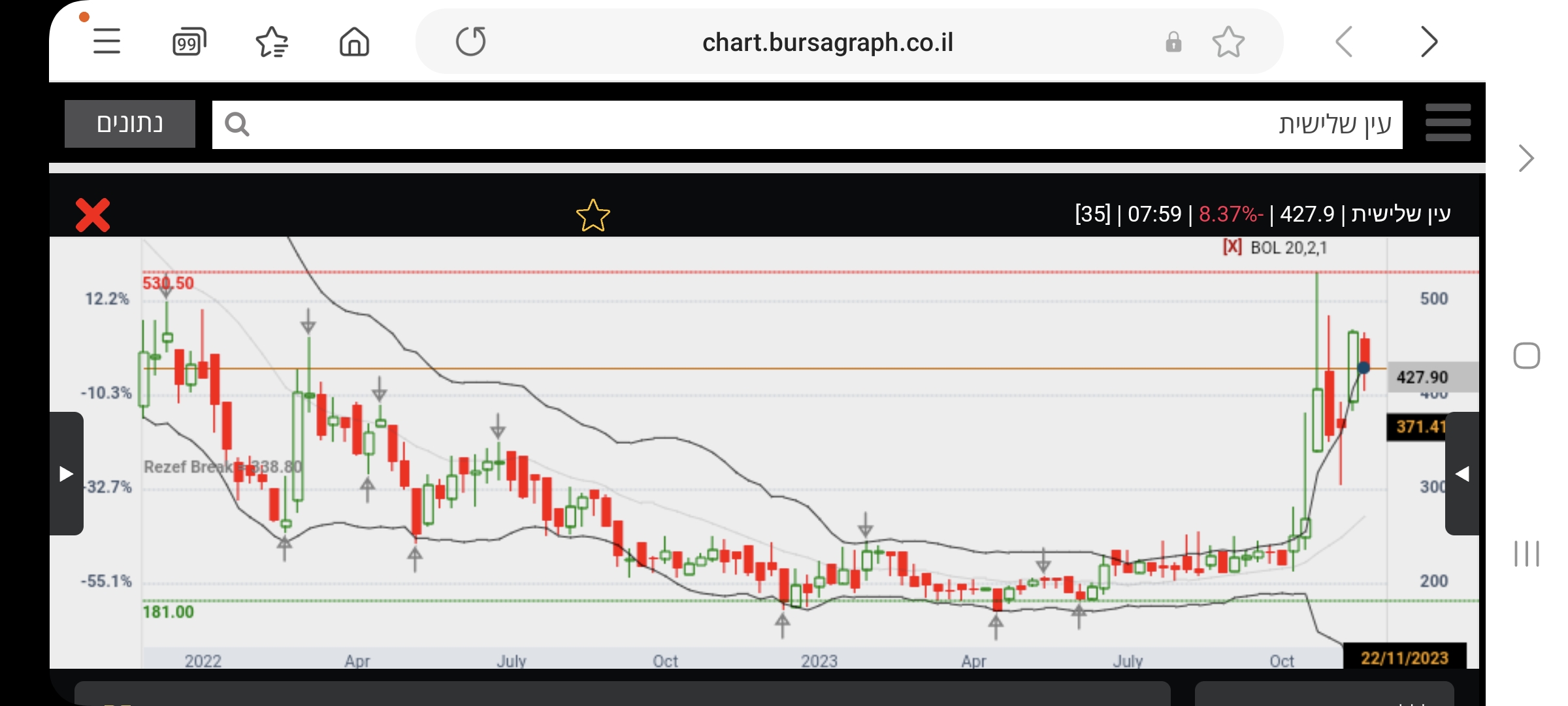
Task: Open the edge panel chevron handle
Action: 1526,158
